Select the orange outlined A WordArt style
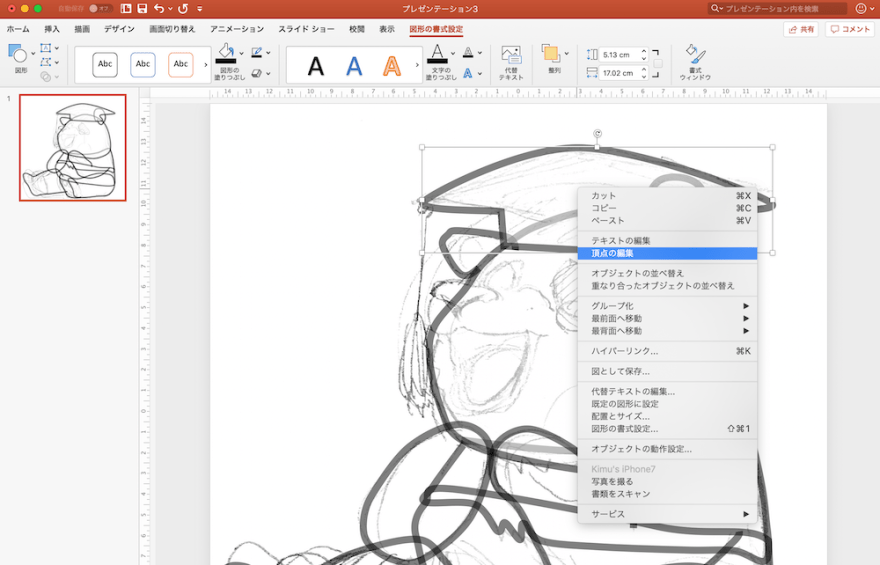The width and height of the screenshot is (880, 565). (x=392, y=66)
